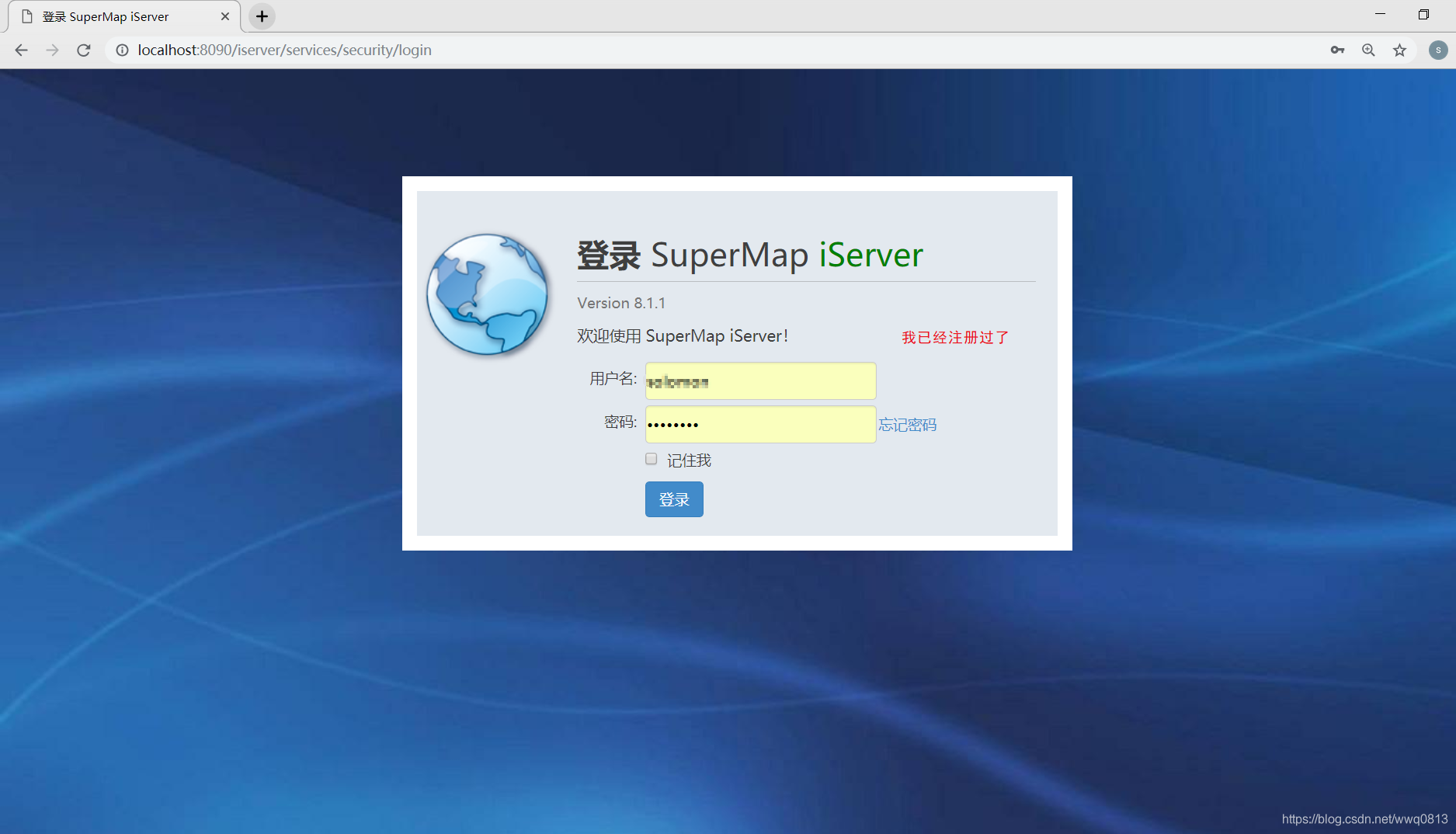1456x834 pixels.
Task: Focus the 密码 password field
Action: (x=760, y=424)
